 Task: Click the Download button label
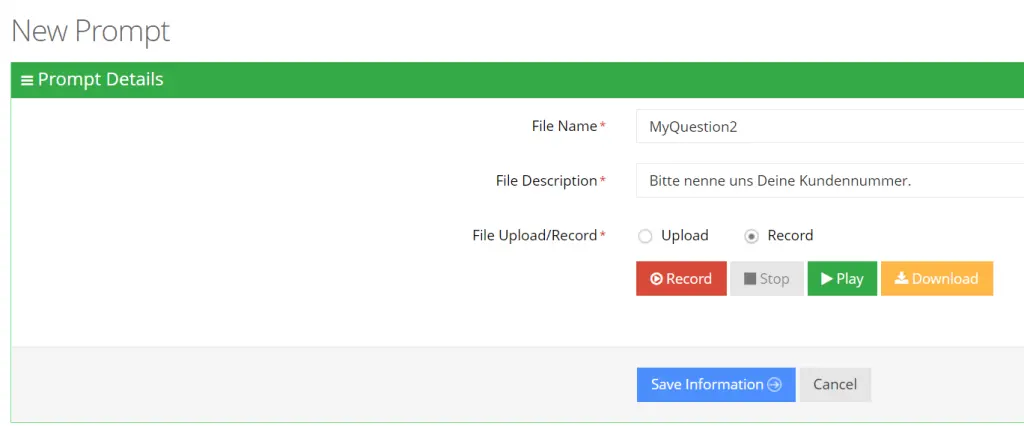(x=945, y=279)
